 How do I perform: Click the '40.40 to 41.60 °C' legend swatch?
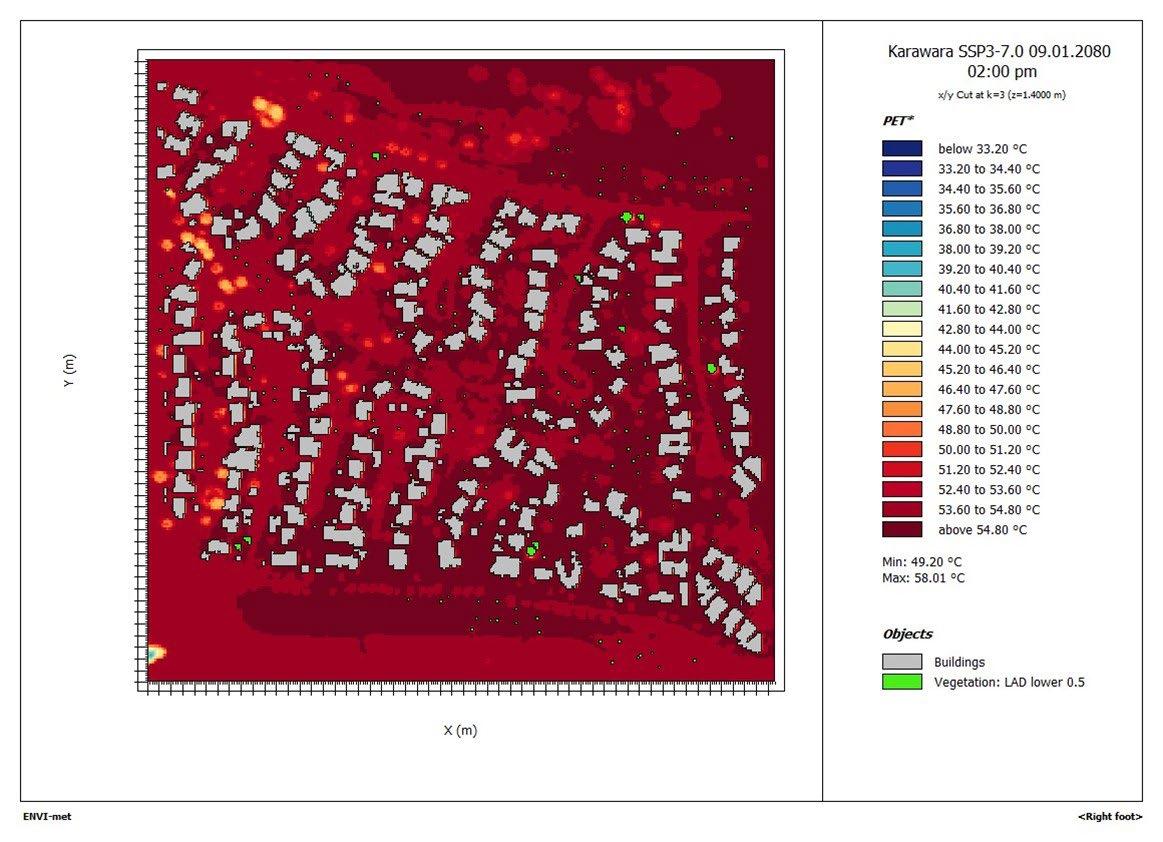coord(902,289)
